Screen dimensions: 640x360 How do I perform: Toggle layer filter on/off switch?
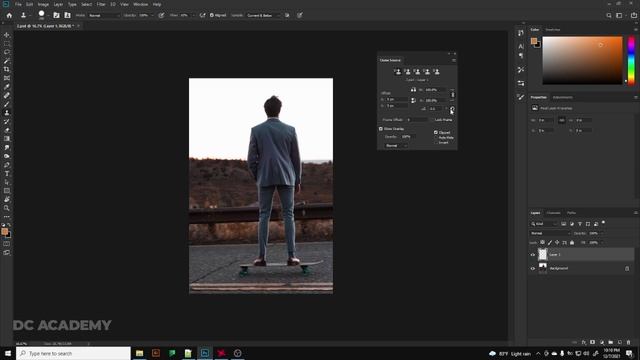603,223
